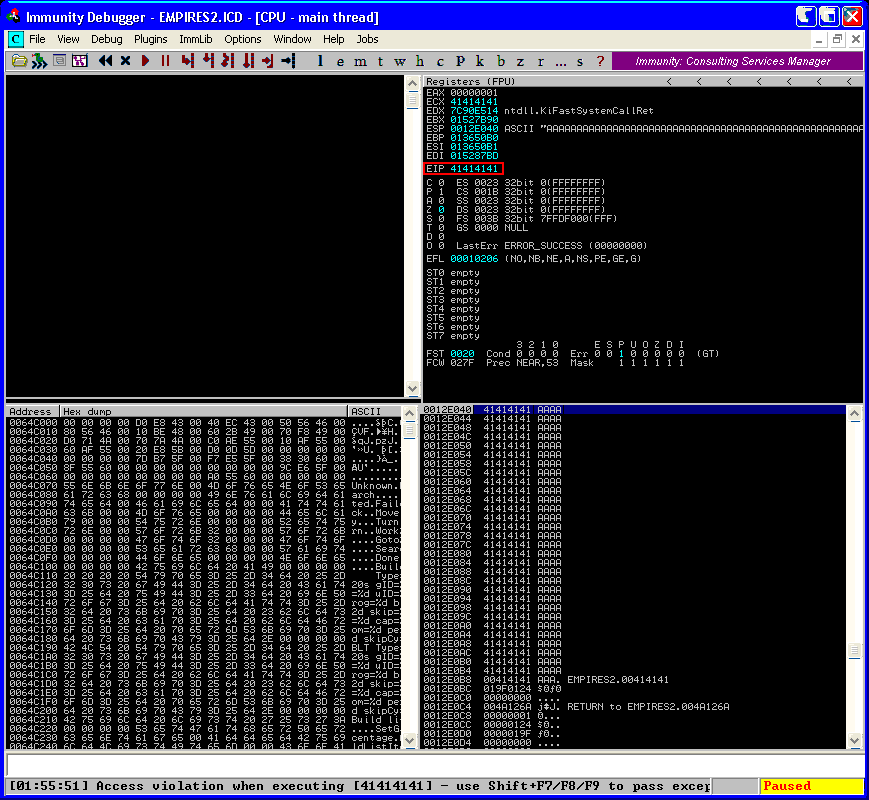This screenshot has height=800, width=869.
Task: Toggle the C flag value
Action: [441, 182]
